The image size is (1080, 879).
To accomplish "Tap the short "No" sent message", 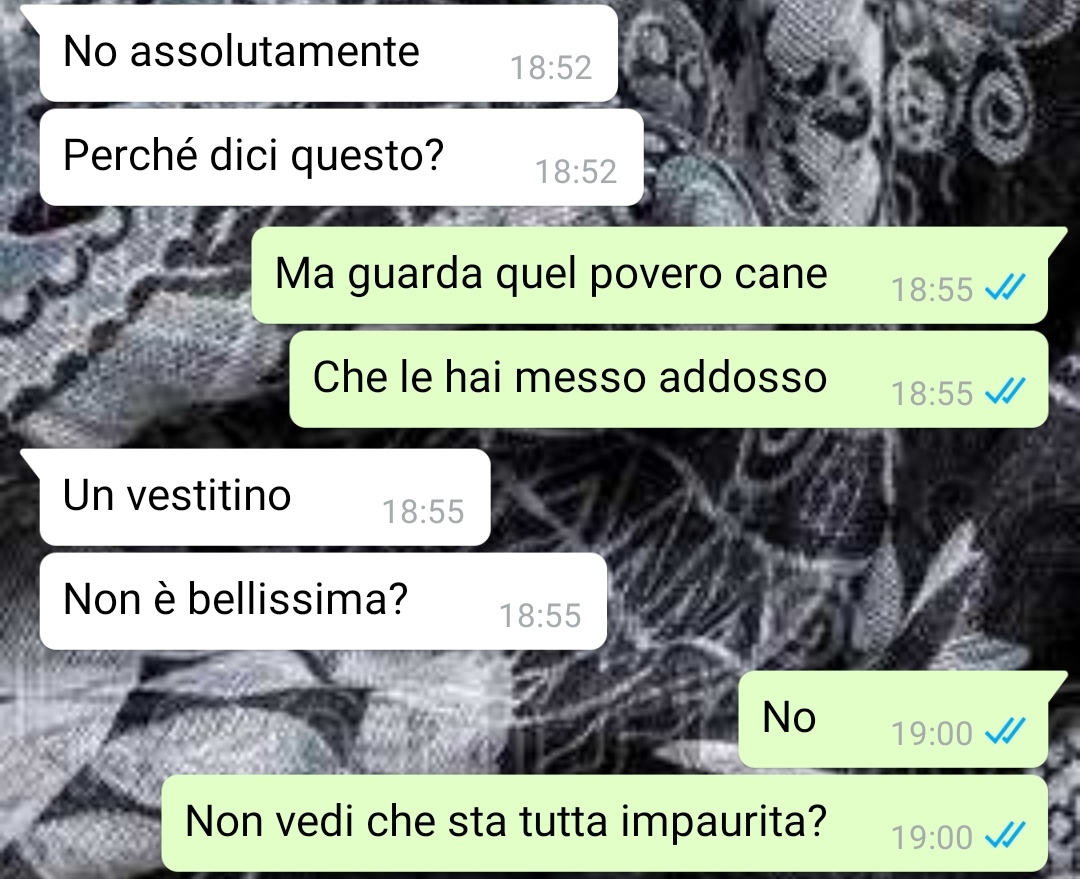I will [x=893, y=719].
